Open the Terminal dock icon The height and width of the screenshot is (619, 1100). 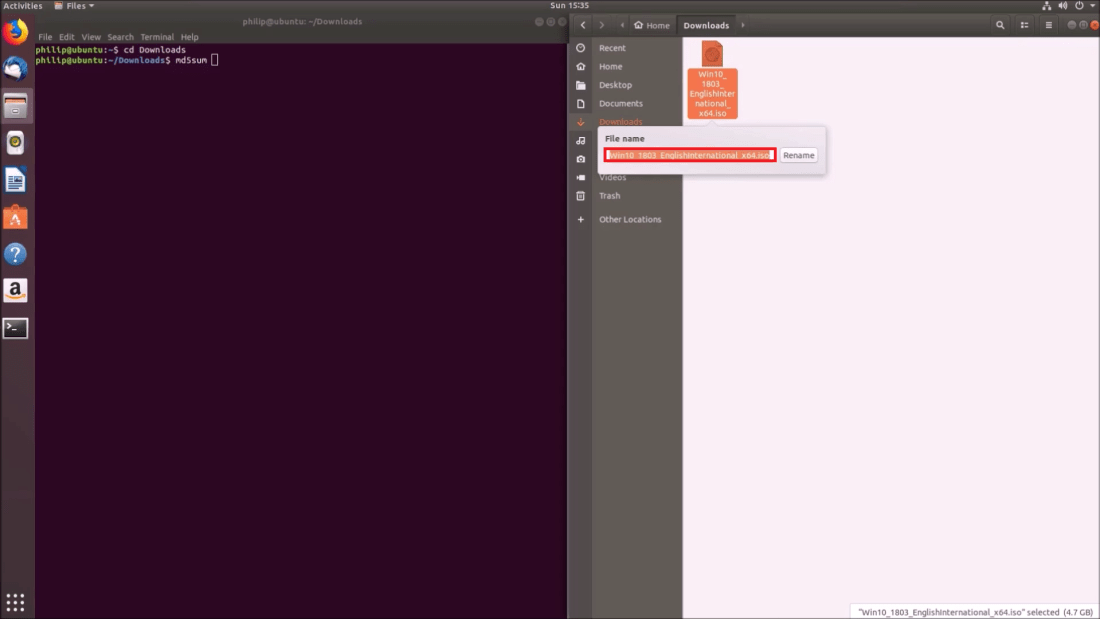pyautogui.click(x=15, y=328)
